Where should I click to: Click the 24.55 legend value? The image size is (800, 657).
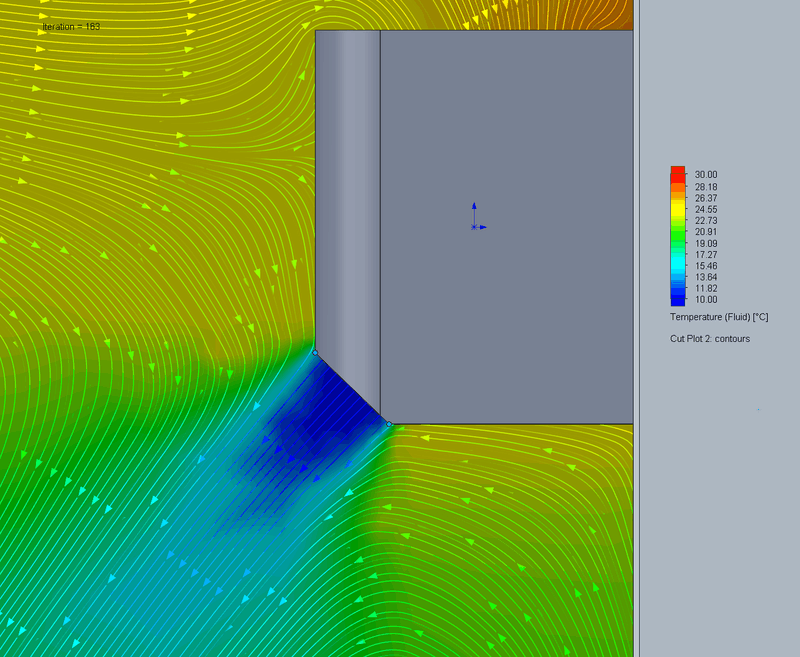pos(706,209)
